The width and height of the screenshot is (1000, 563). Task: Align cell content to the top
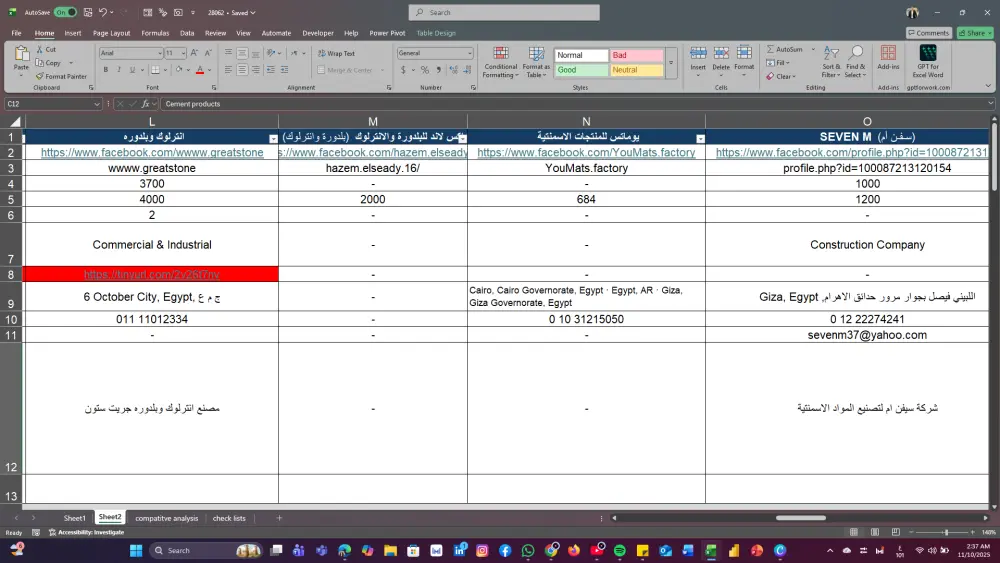point(228,53)
